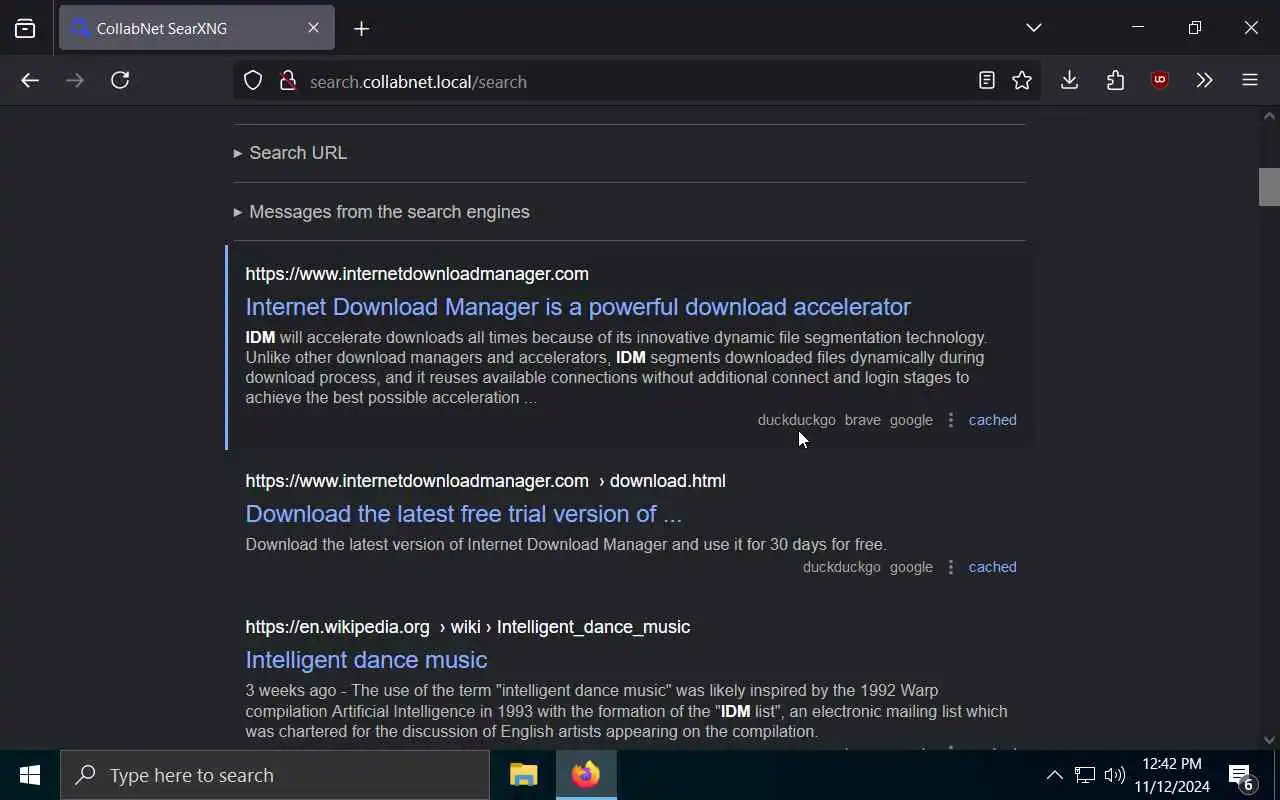List all tabs dropdown arrow
The height and width of the screenshot is (800, 1280).
click(x=1034, y=28)
